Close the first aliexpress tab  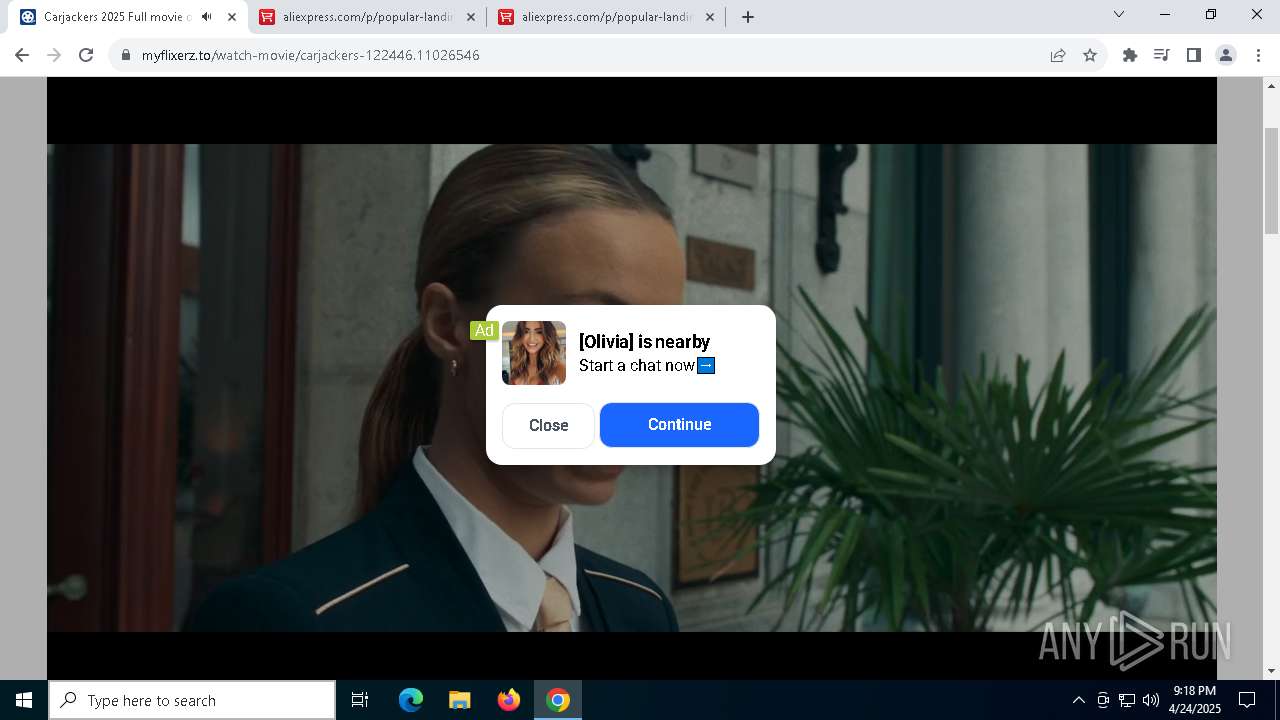[x=471, y=17]
